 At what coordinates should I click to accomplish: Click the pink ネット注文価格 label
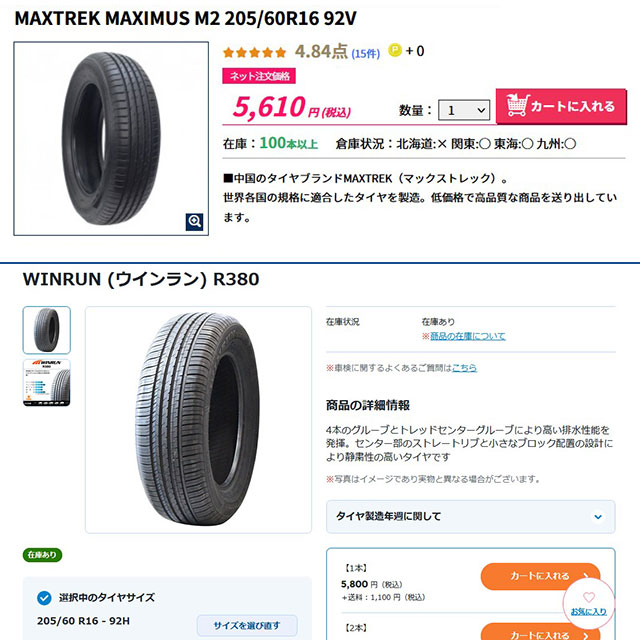259,76
